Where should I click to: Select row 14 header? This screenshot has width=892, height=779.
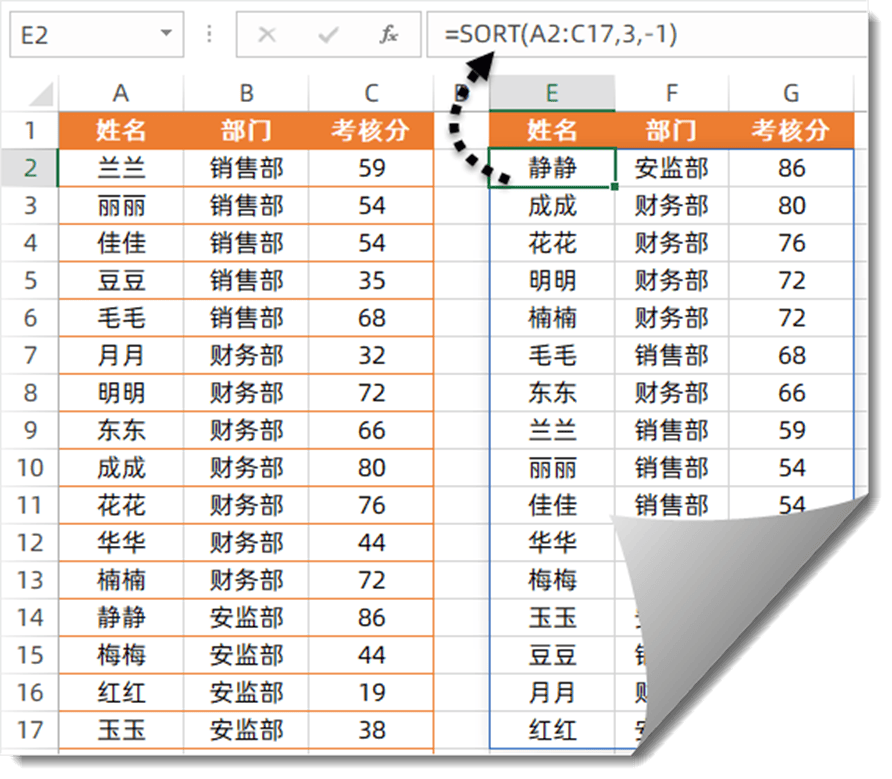tap(30, 617)
